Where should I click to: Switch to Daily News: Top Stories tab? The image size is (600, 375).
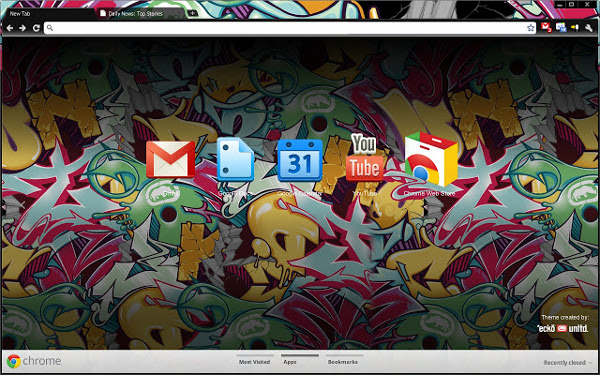pyautogui.click(x=140, y=13)
